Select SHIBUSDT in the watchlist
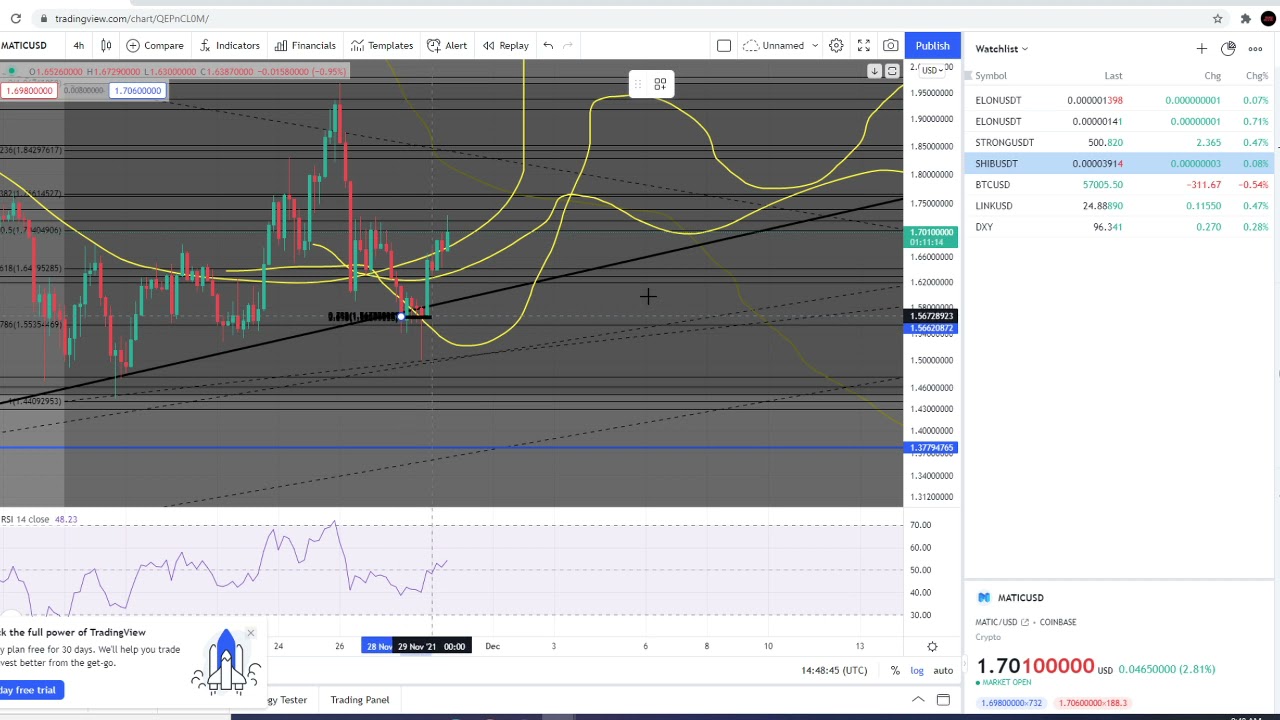This screenshot has width=1280, height=720. [1121, 163]
